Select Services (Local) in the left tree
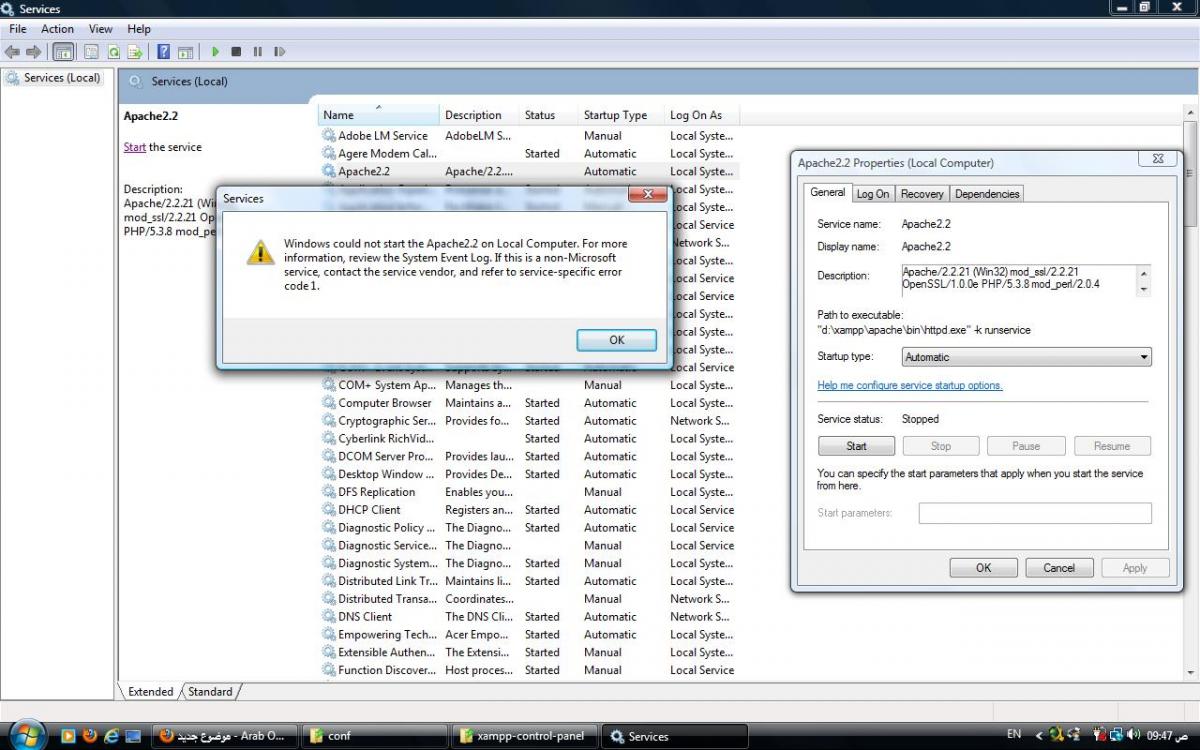 [62, 78]
